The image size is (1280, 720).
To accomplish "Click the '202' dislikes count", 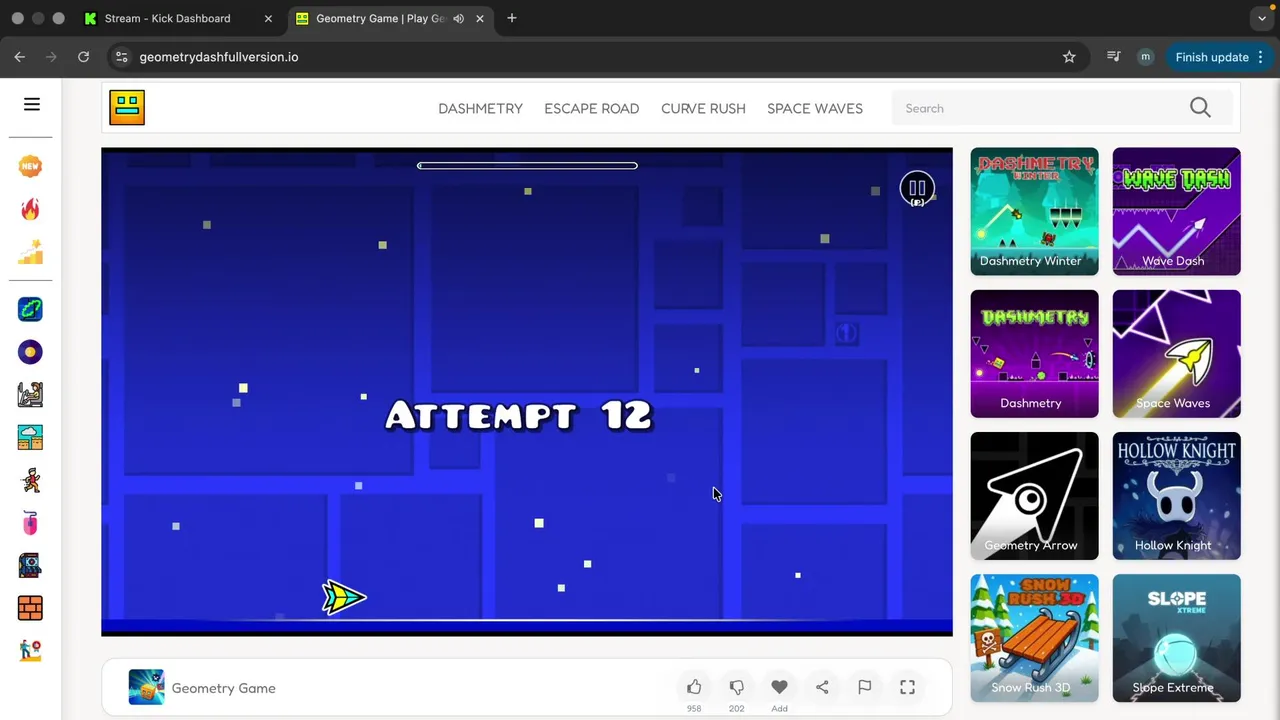I will [737, 709].
